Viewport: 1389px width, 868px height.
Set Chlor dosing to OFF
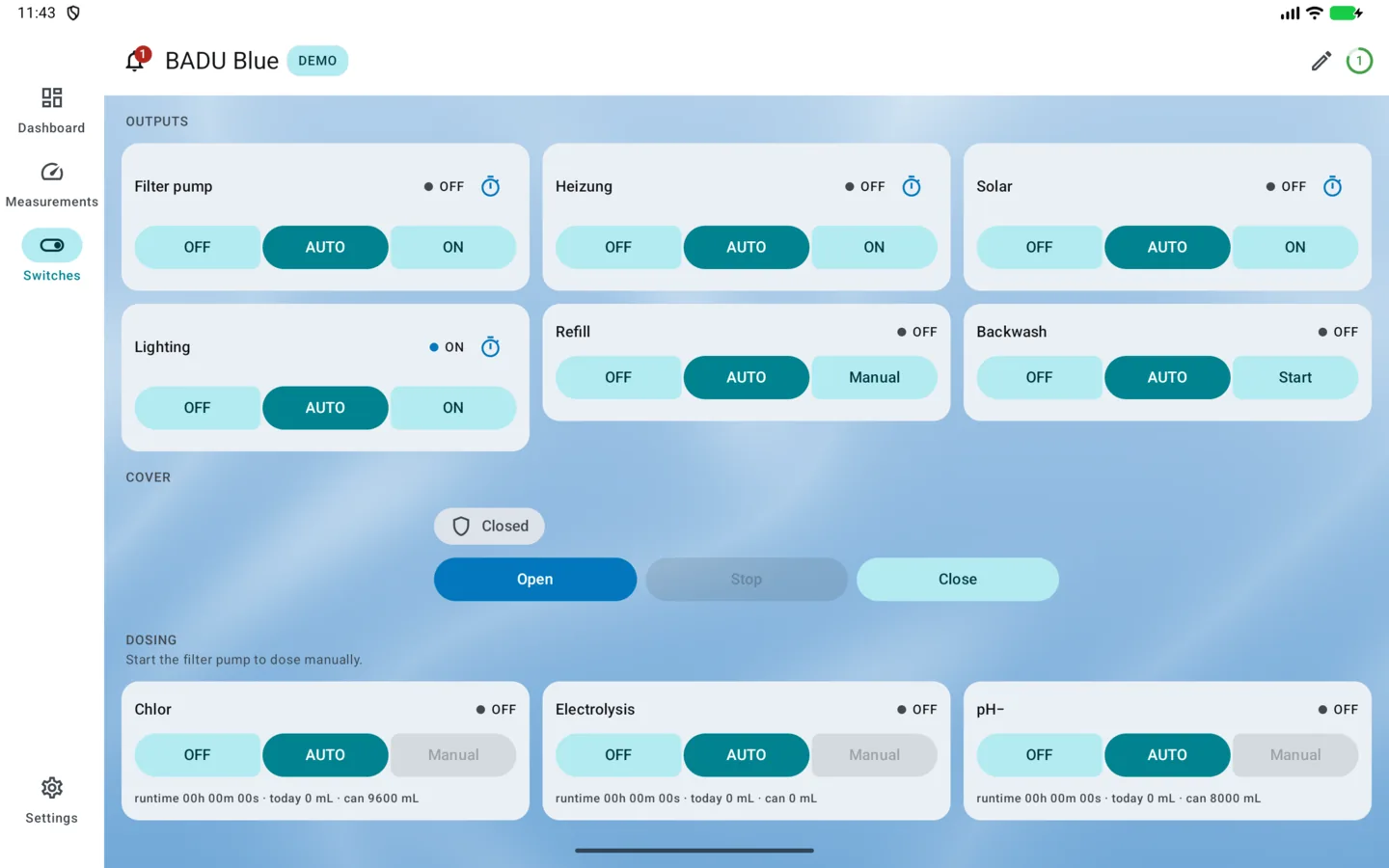click(197, 755)
